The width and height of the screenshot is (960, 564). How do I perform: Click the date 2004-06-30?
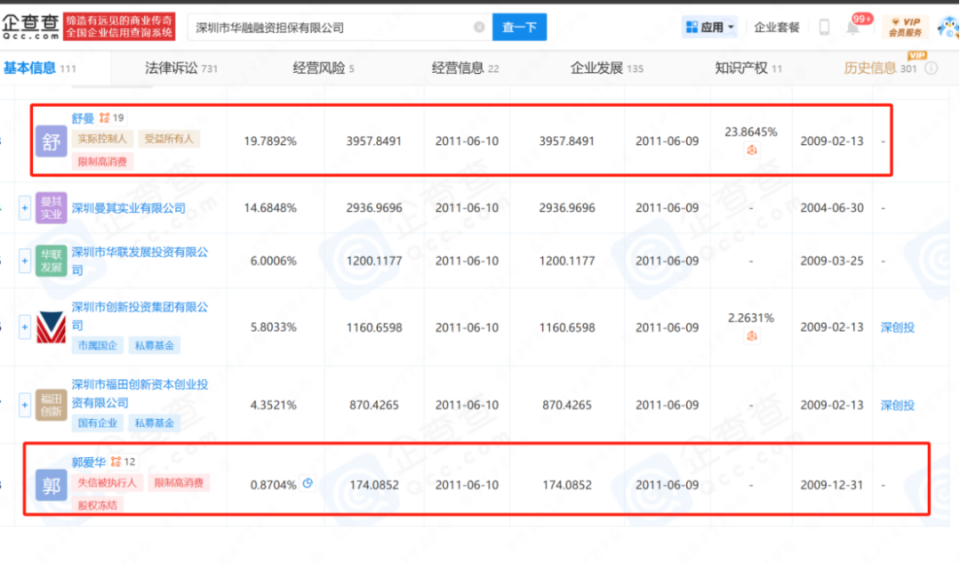coord(832,208)
